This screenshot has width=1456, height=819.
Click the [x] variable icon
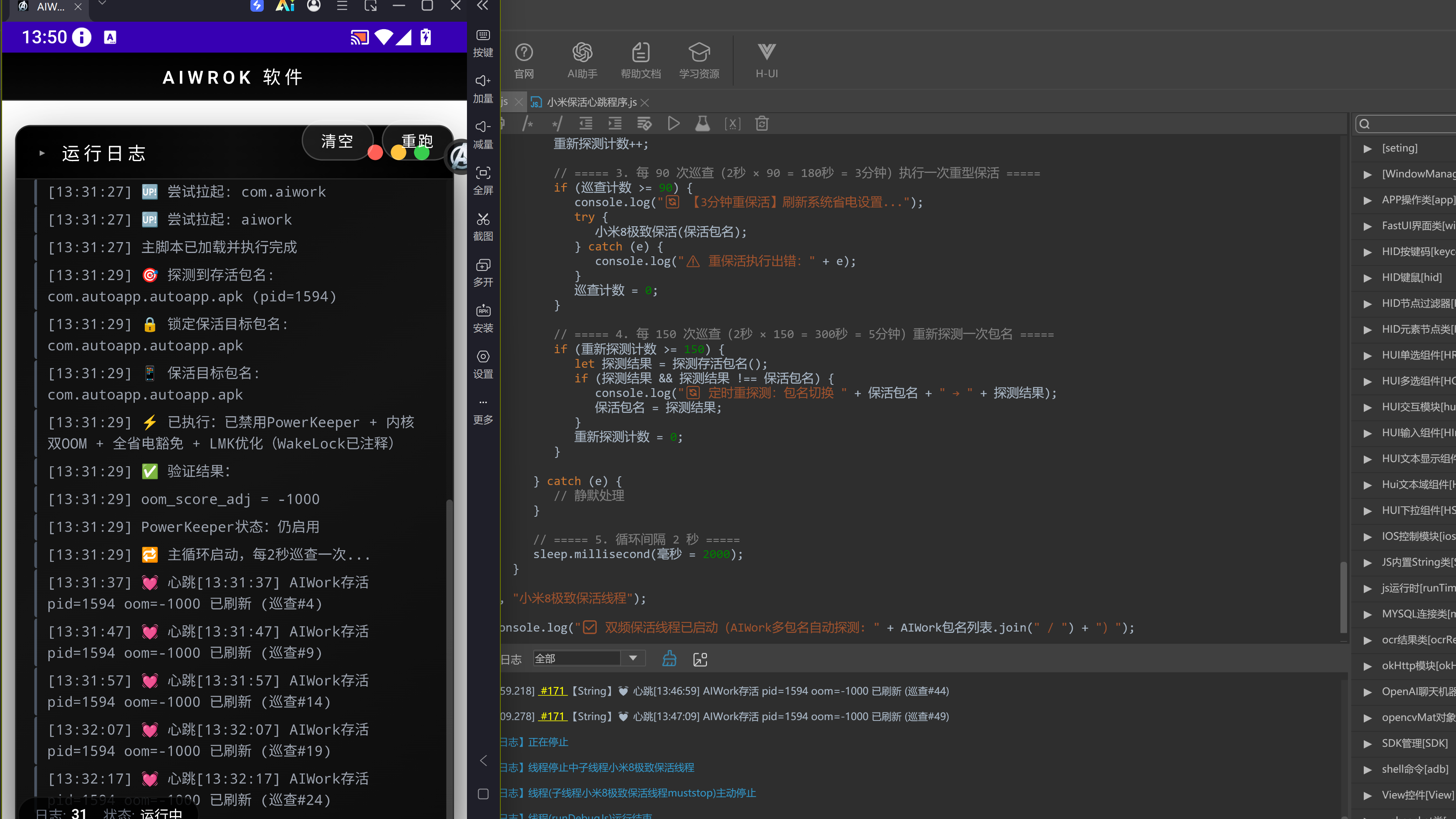[x=732, y=124]
